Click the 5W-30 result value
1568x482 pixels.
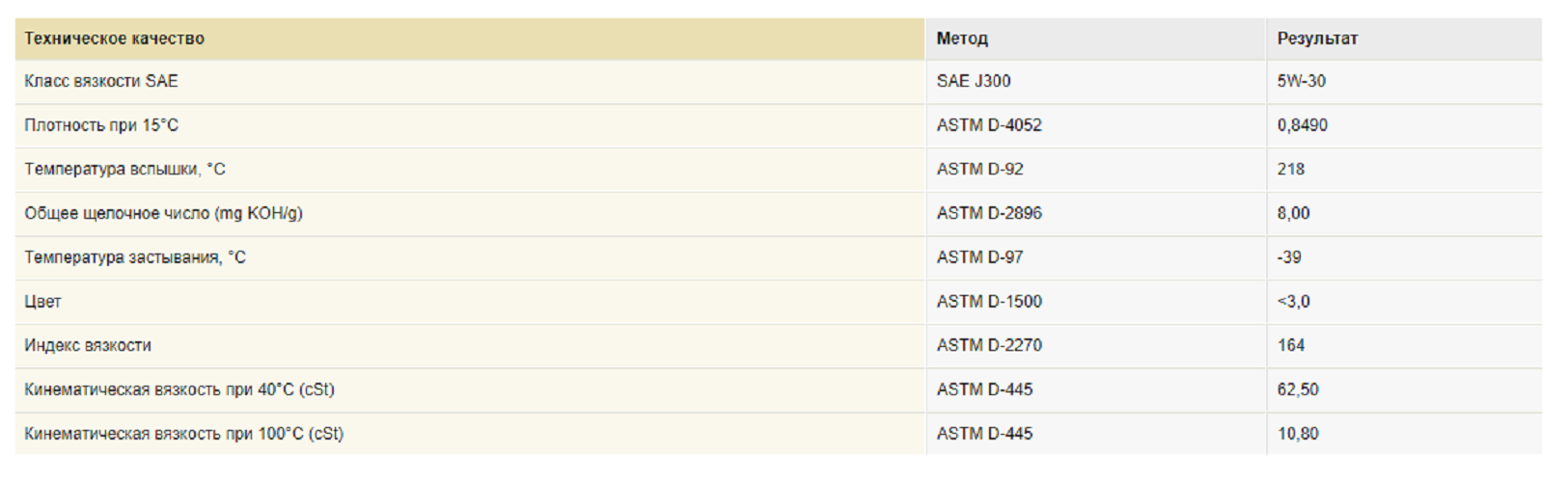[x=1301, y=81]
